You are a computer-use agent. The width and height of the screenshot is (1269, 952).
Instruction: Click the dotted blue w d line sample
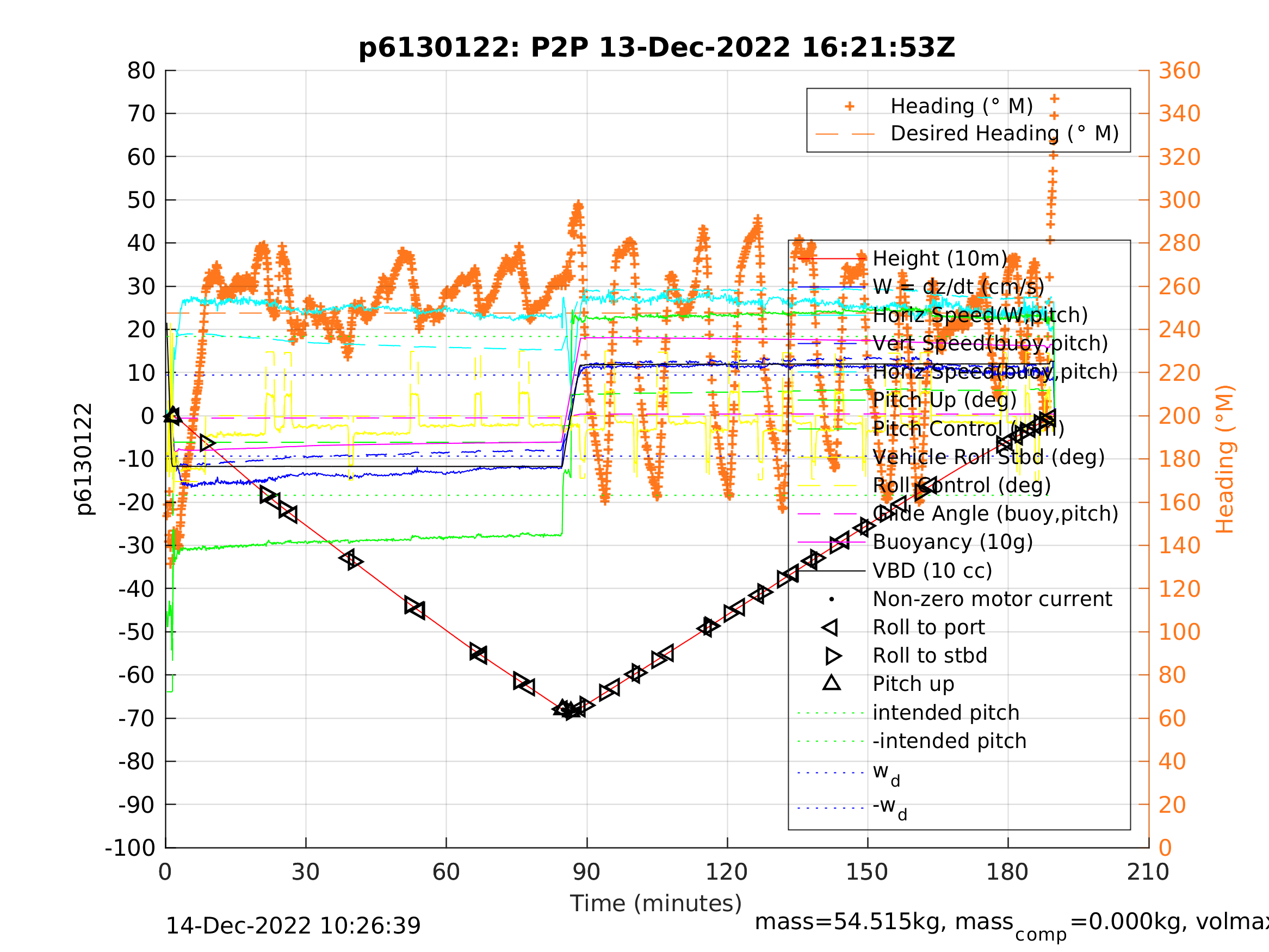[831, 773]
